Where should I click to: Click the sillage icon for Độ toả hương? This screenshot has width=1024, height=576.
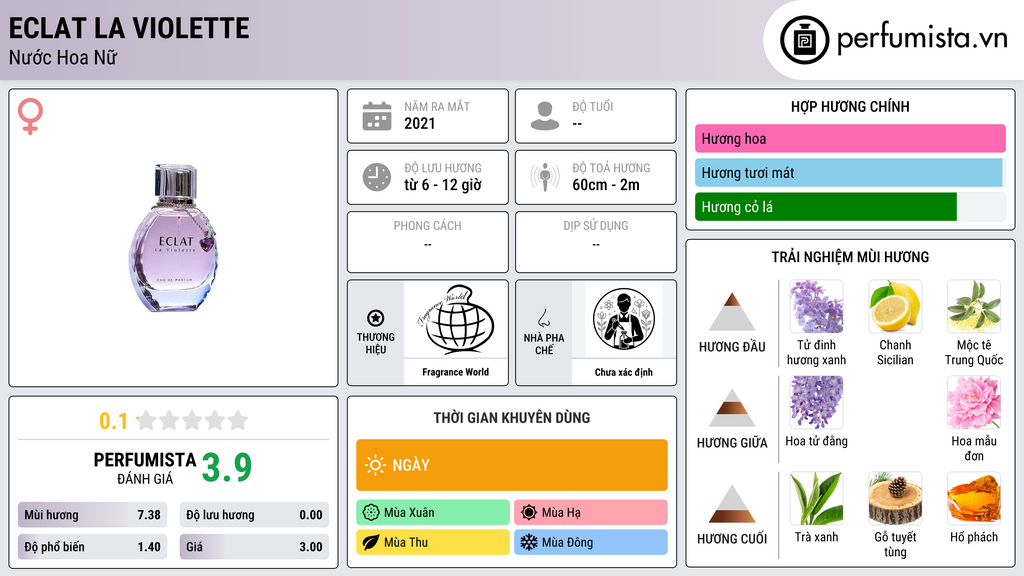coord(545,177)
